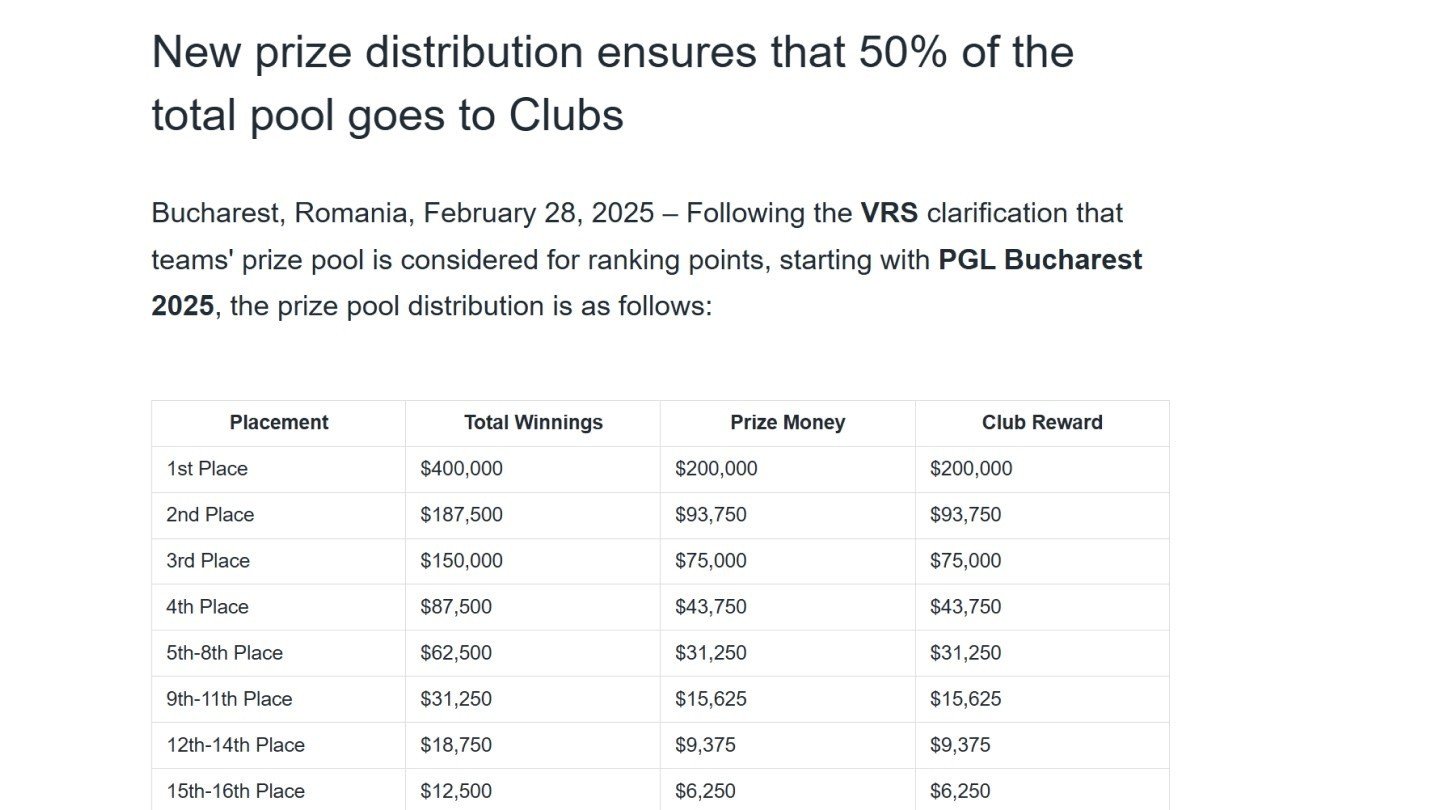Click the 15th-16th Place row label
Viewport: 1440px width, 810px height.
(x=235, y=791)
